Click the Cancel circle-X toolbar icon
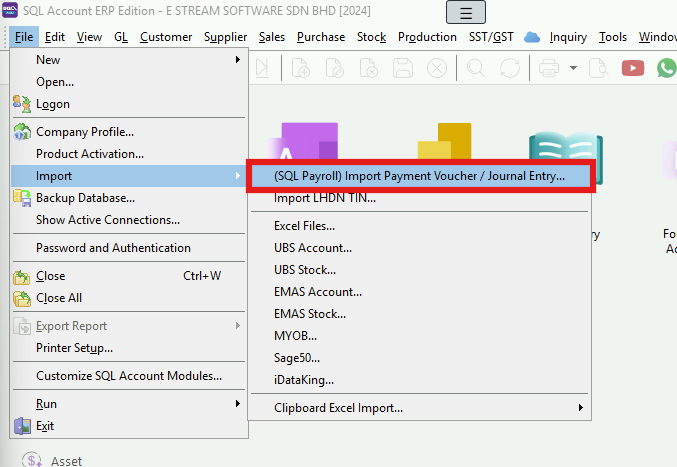 (x=437, y=68)
